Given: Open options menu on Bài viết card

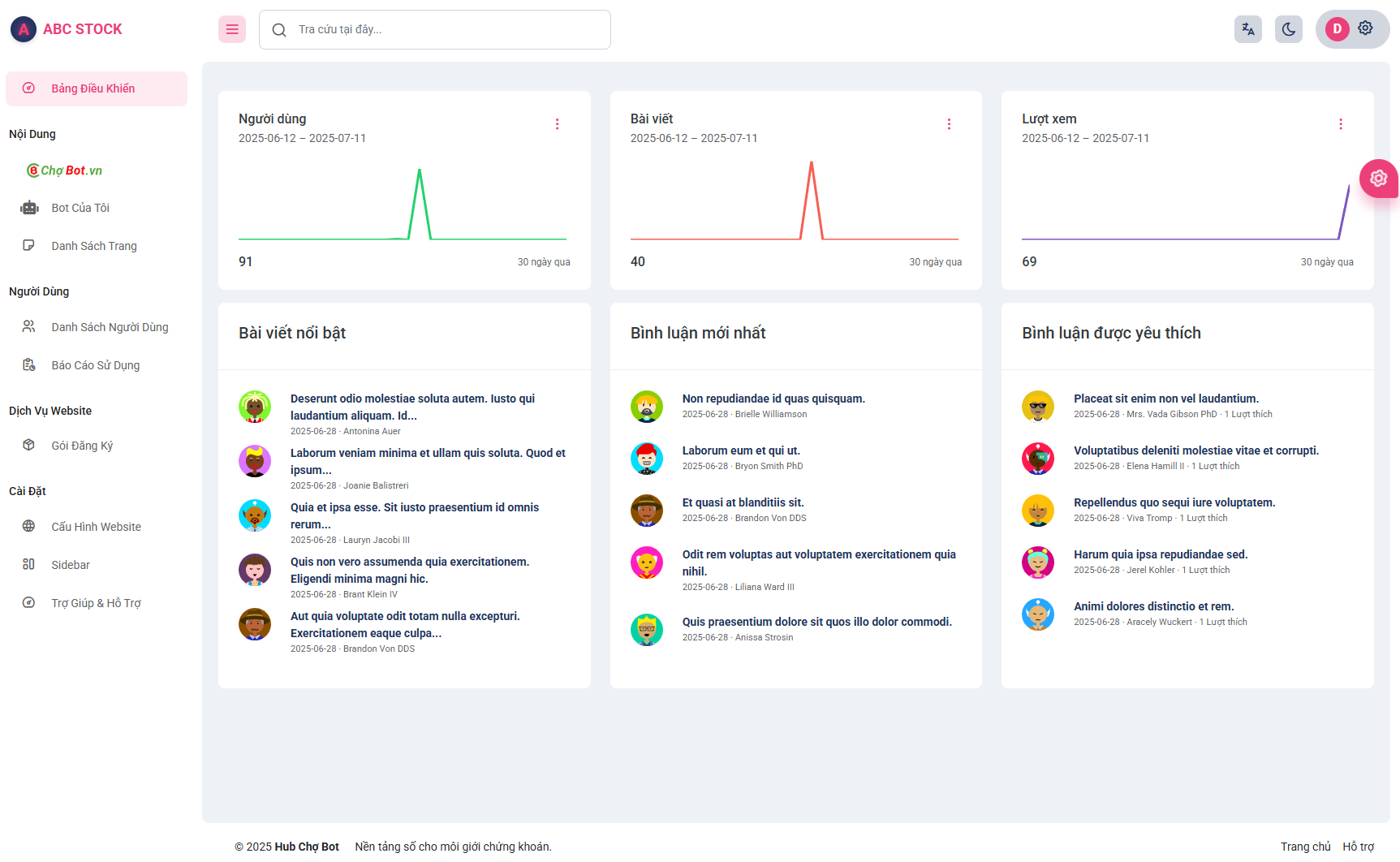Looking at the screenshot, I should [x=949, y=124].
